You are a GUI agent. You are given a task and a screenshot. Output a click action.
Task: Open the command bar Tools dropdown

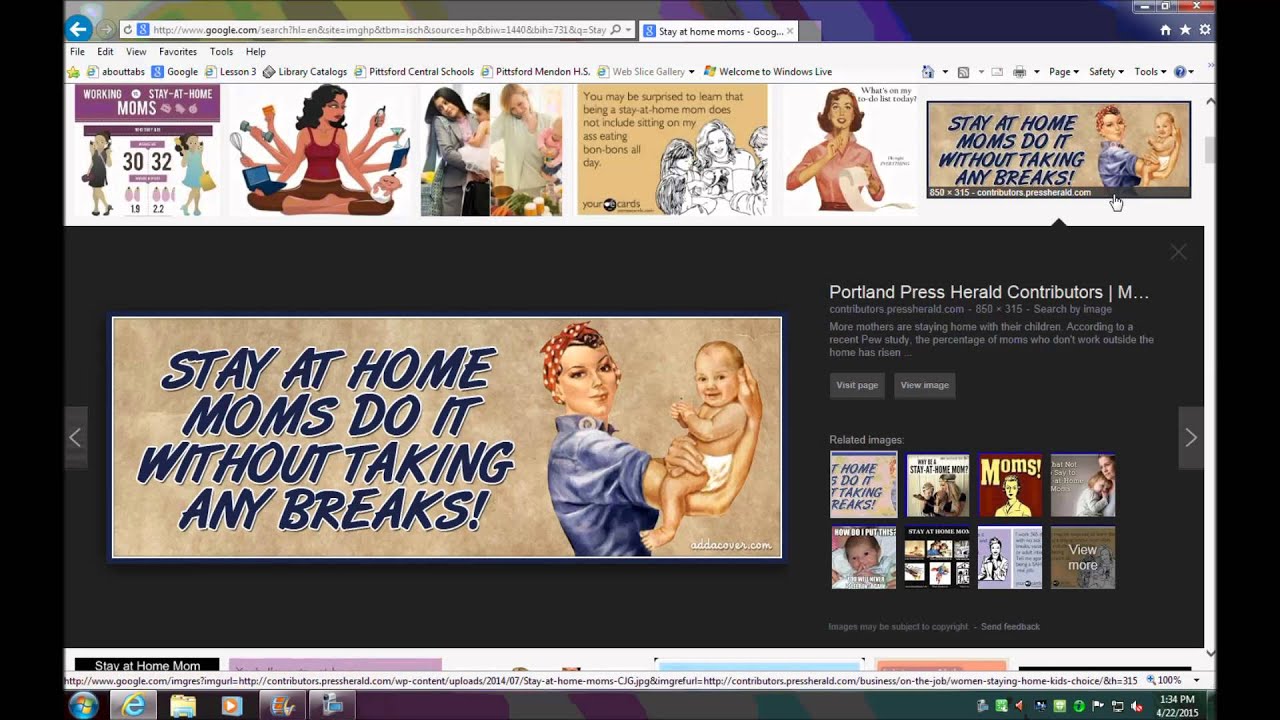coord(1150,72)
